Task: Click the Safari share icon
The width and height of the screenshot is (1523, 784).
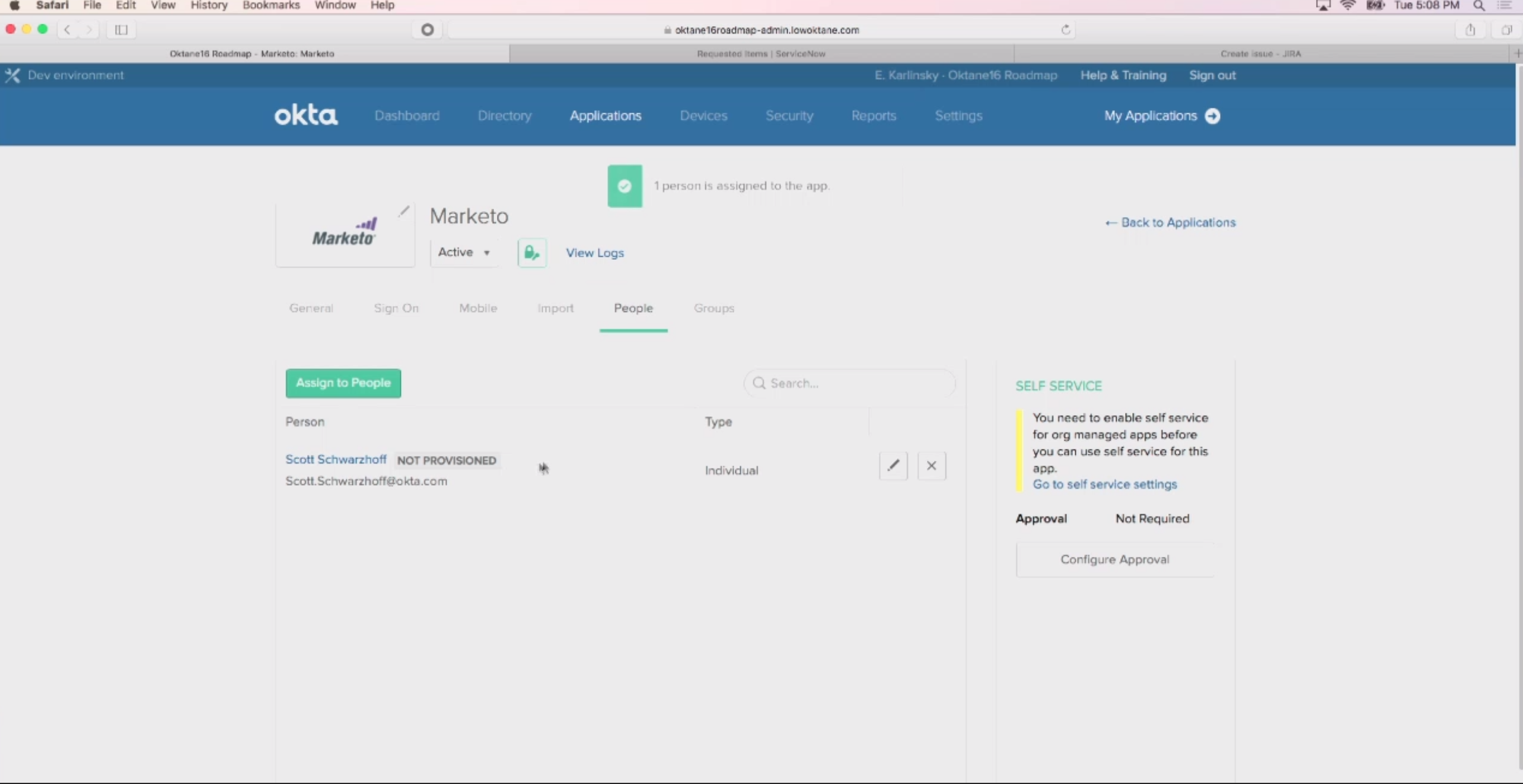Action: pyautogui.click(x=1470, y=30)
